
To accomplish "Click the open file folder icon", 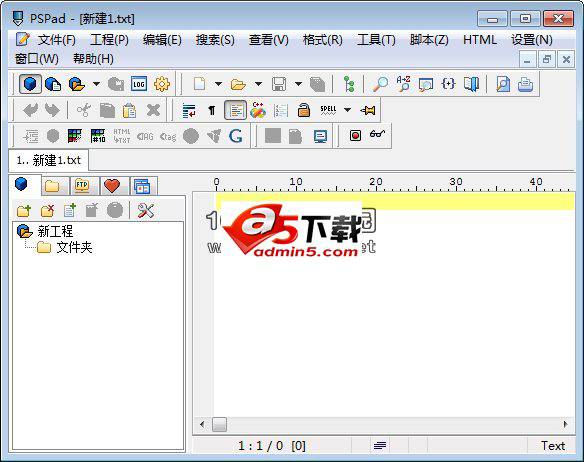I will (238, 84).
